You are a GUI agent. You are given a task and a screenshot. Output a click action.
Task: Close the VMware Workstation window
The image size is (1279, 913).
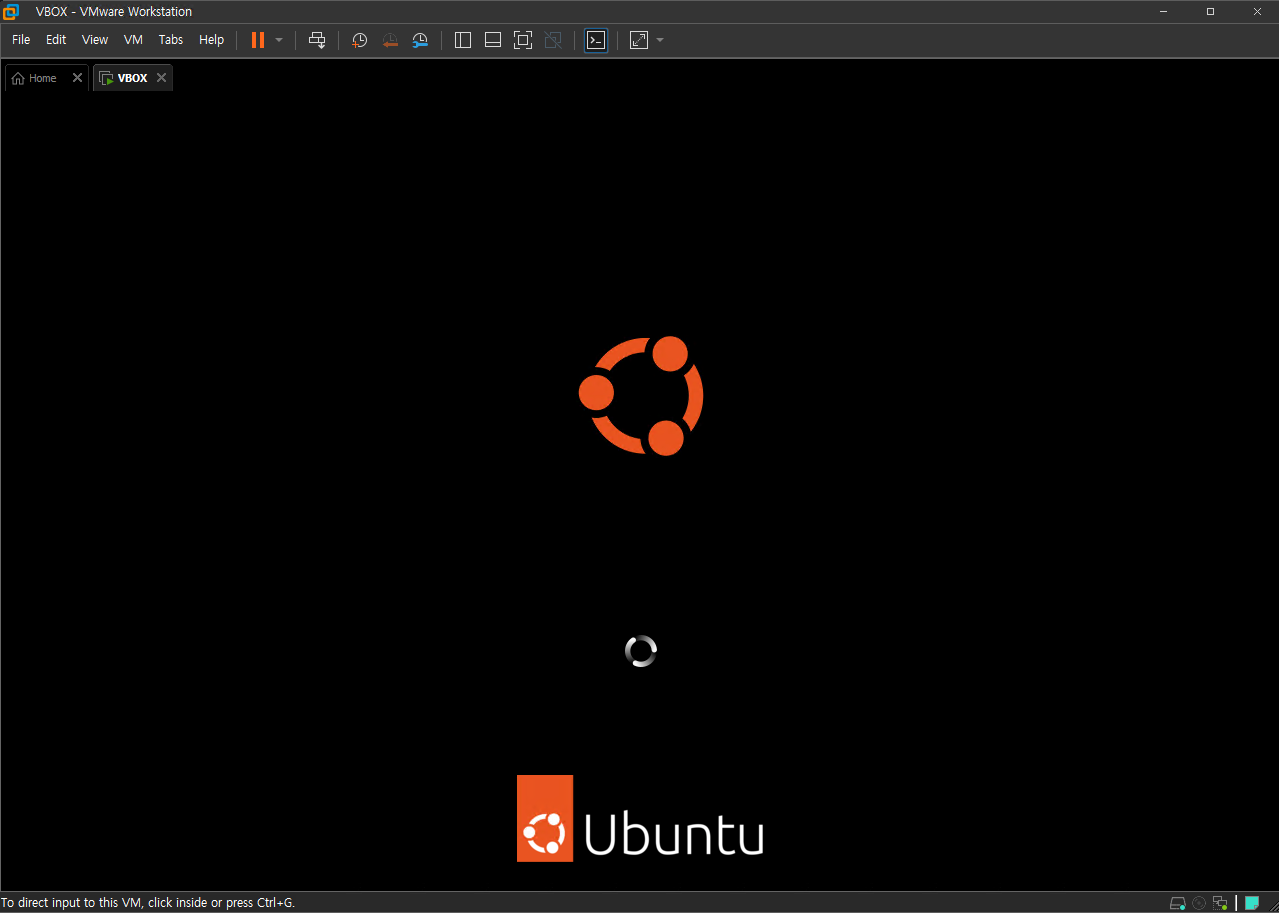click(x=1256, y=12)
